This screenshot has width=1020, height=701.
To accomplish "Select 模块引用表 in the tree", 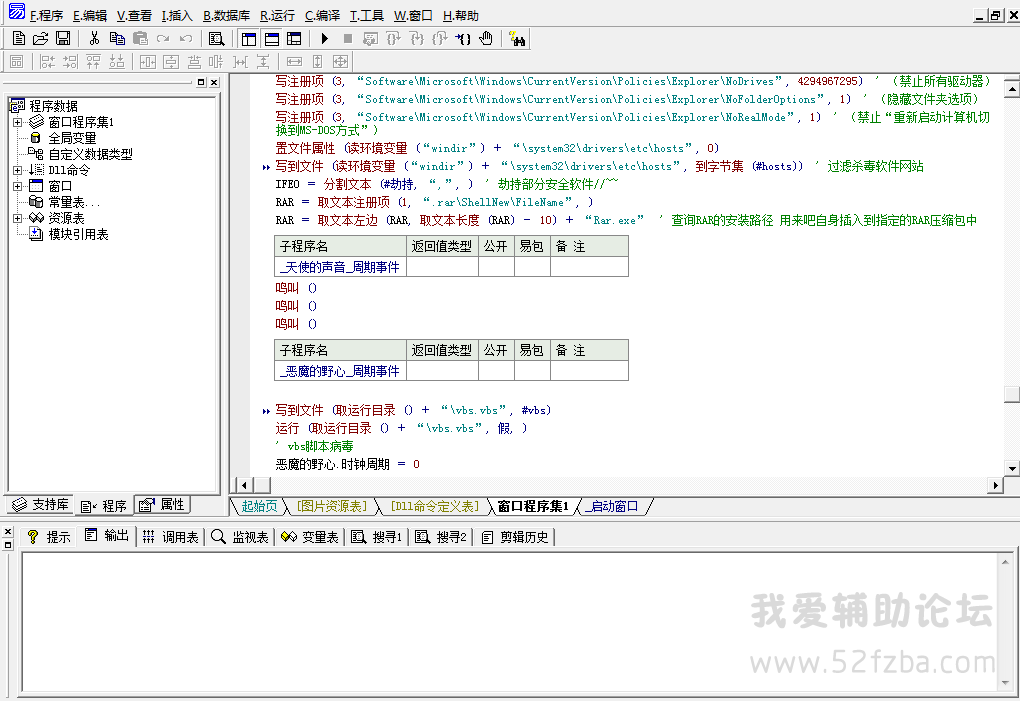I will 78,234.
